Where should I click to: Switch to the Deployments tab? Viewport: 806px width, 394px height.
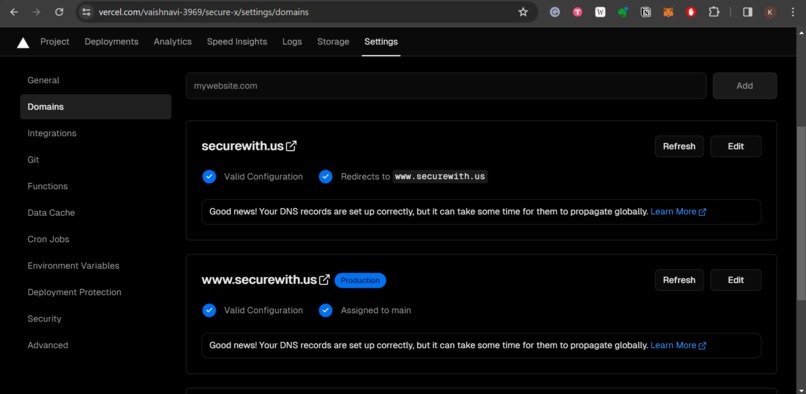pos(112,42)
